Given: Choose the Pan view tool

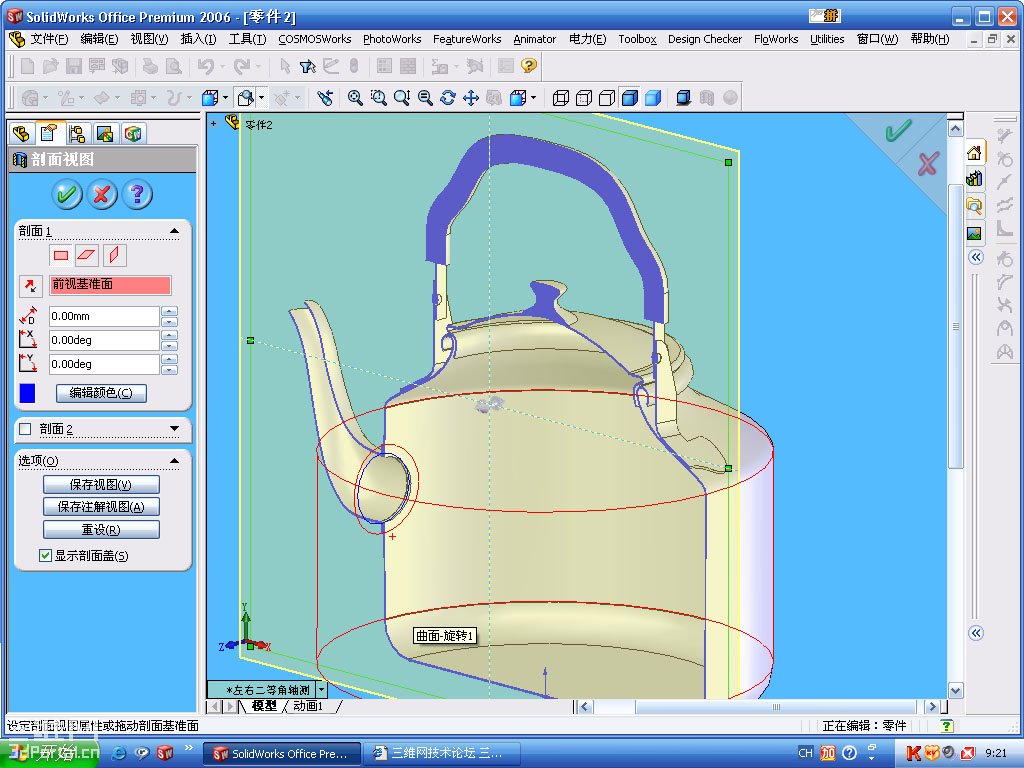Looking at the screenshot, I should point(469,98).
